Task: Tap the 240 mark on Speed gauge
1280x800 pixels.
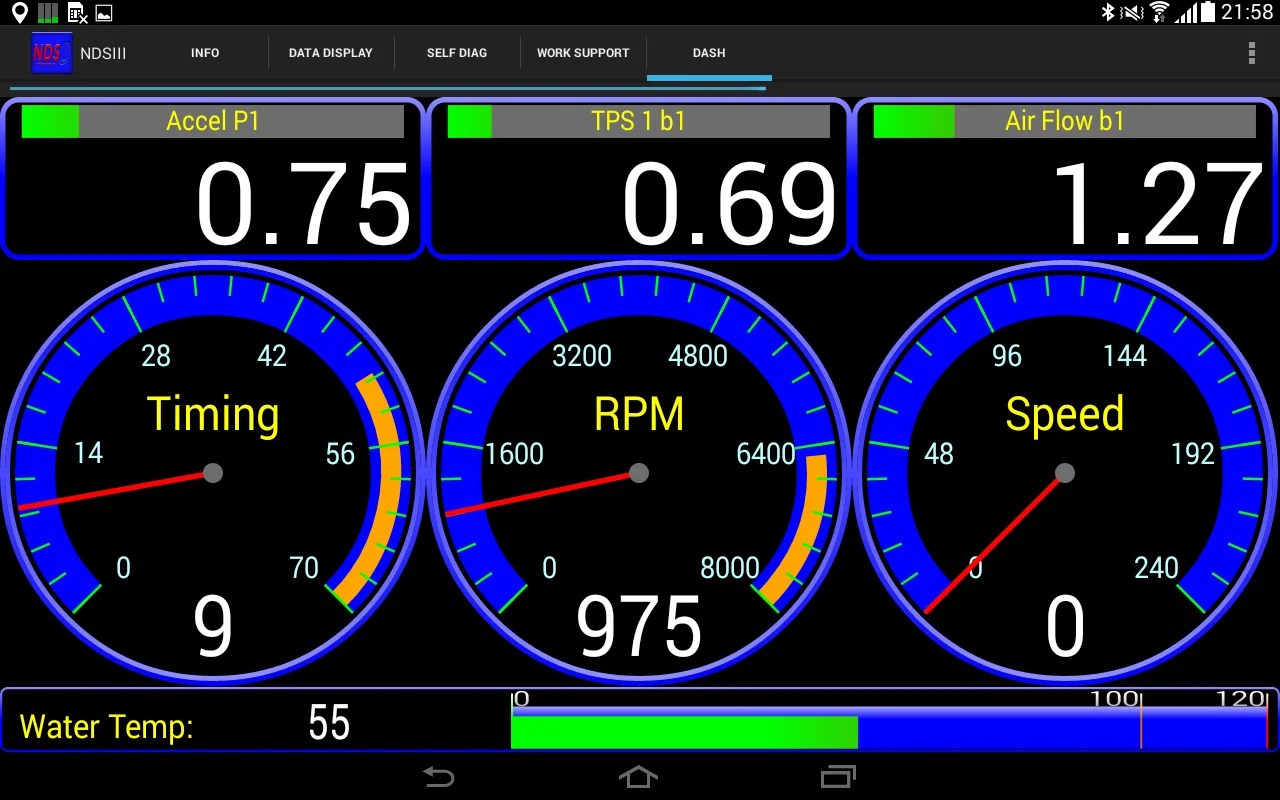Action: (1156, 568)
